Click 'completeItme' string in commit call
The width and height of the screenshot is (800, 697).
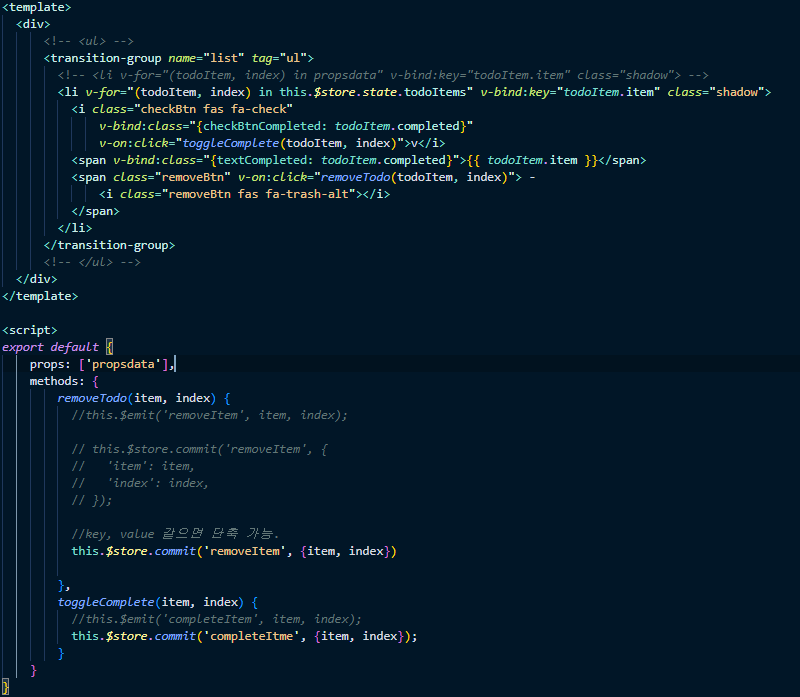(251, 636)
